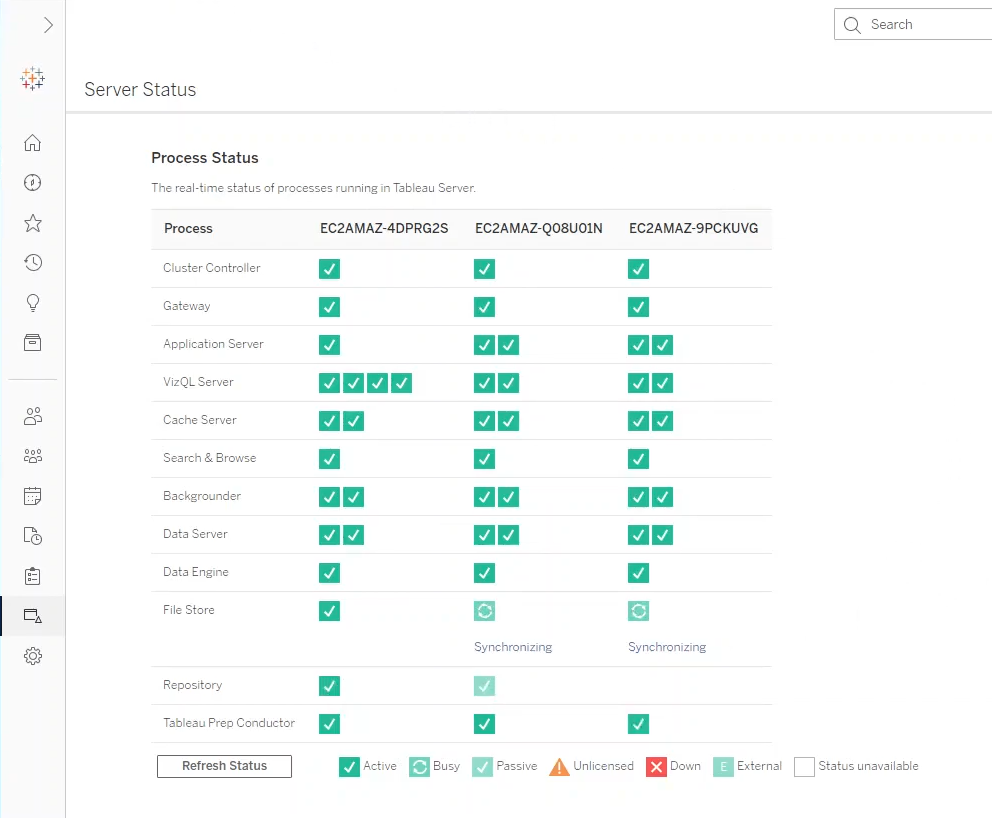Select the highlighted Server Status sidebar icon

point(32,616)
